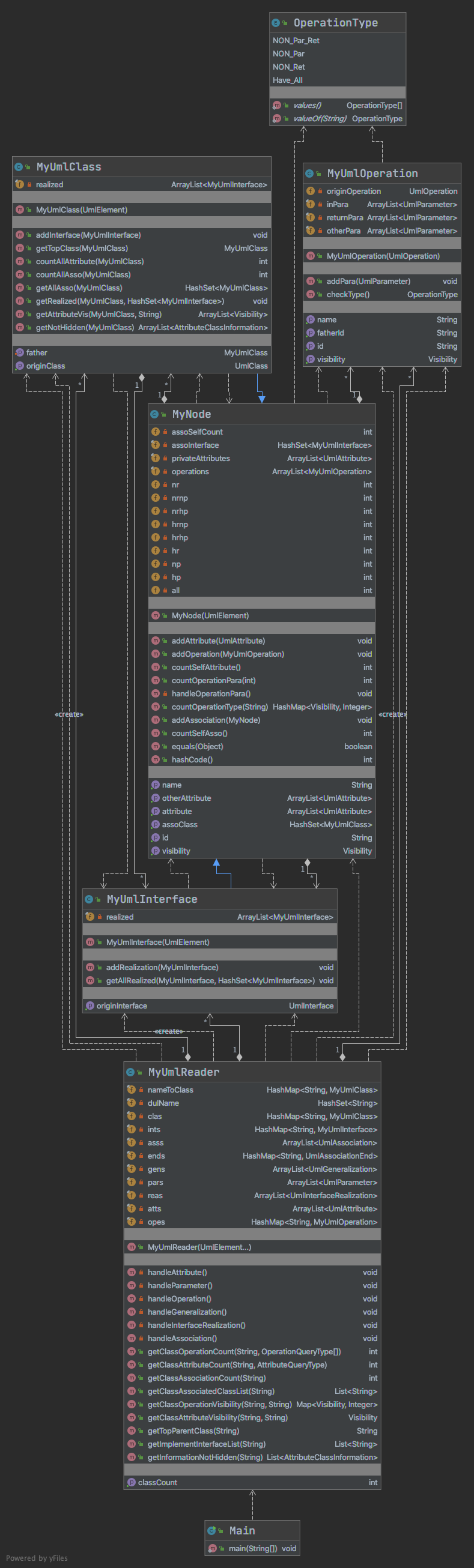474x1568 pixels.
Task: Click field icon beside originOperation
Action: 310,191
